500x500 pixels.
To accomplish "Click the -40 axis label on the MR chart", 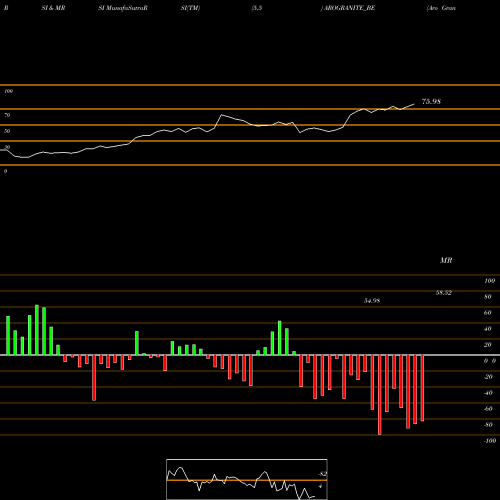I will tap(488, 393).
